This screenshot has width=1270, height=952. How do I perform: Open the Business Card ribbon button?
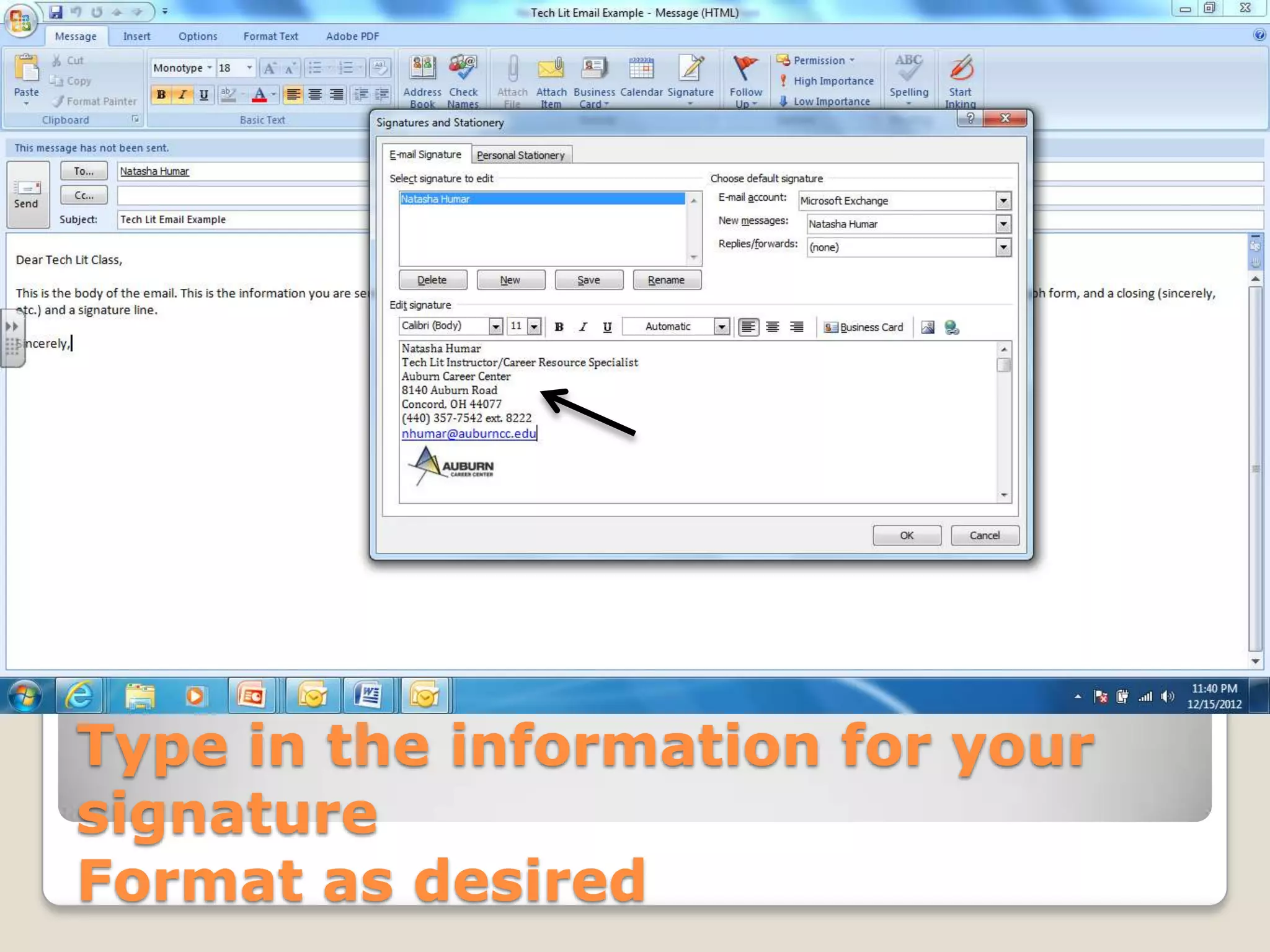point(594,81)
